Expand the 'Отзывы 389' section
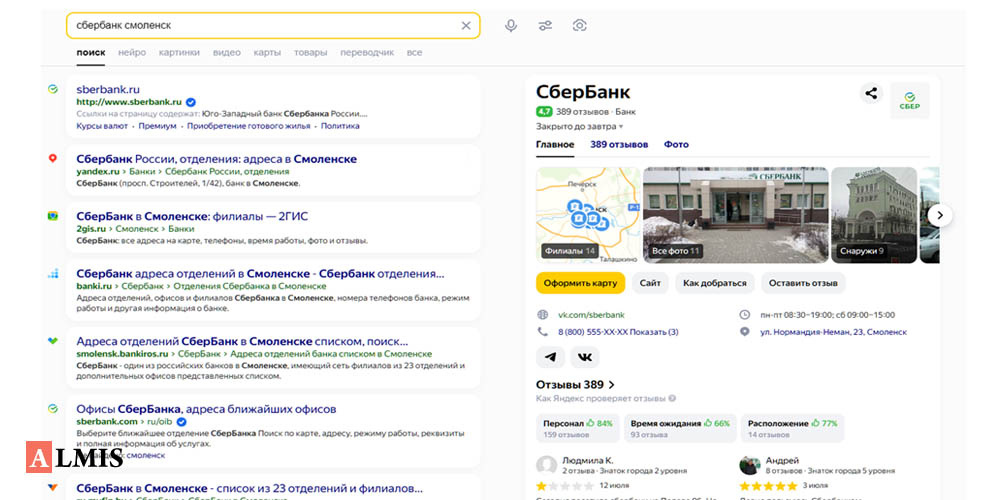 [575, 385]
